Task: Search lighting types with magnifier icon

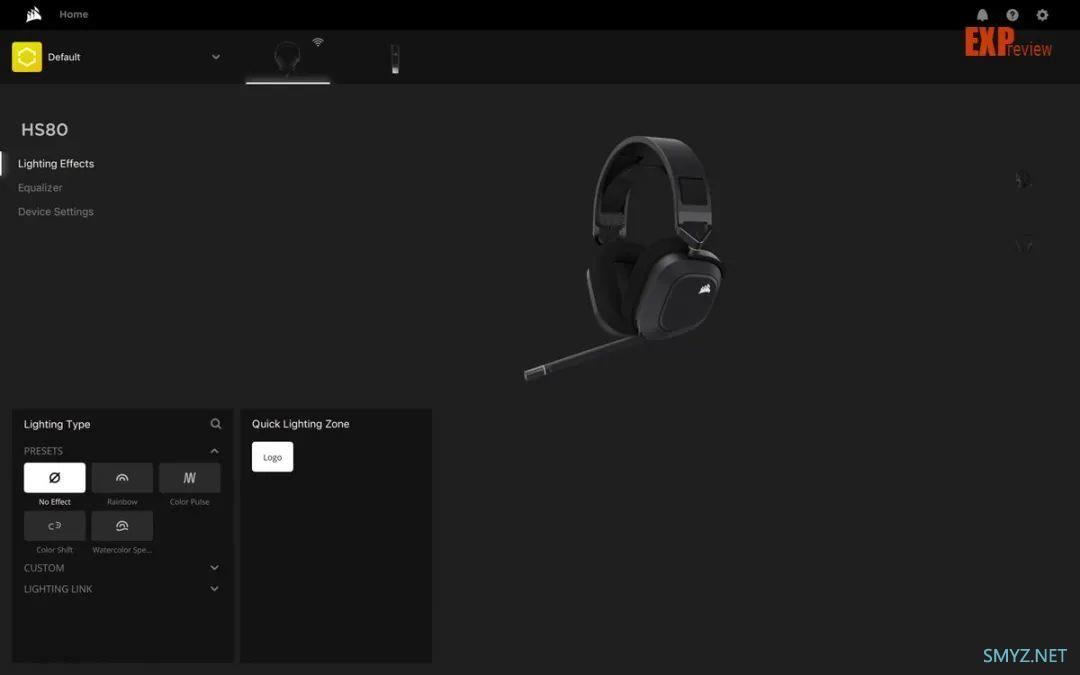Action: tap(216, 424)
